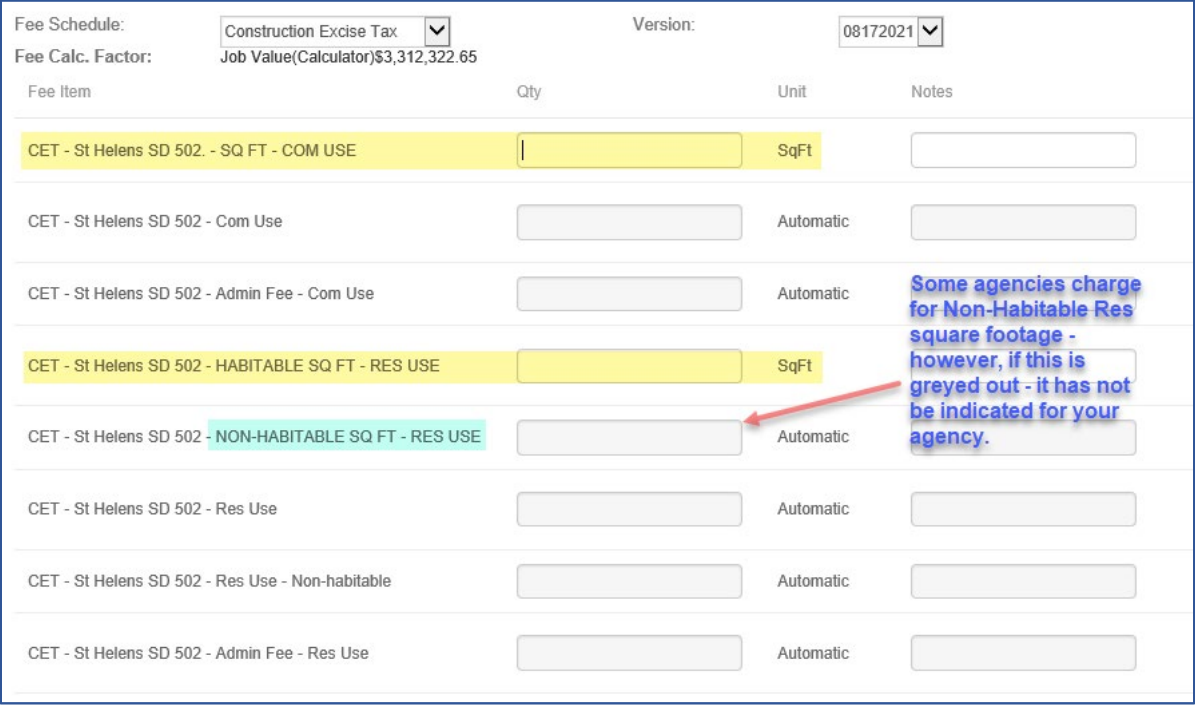Click Qty field for Admin Fee - Res Use
The image size is (1195, 705).
tap(629, 653)
